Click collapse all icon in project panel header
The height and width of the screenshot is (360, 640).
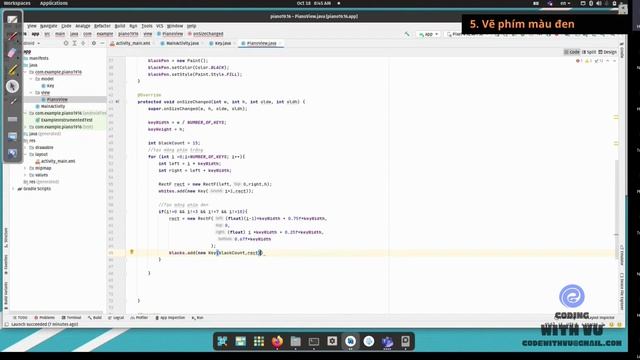(x=84, y=43)
